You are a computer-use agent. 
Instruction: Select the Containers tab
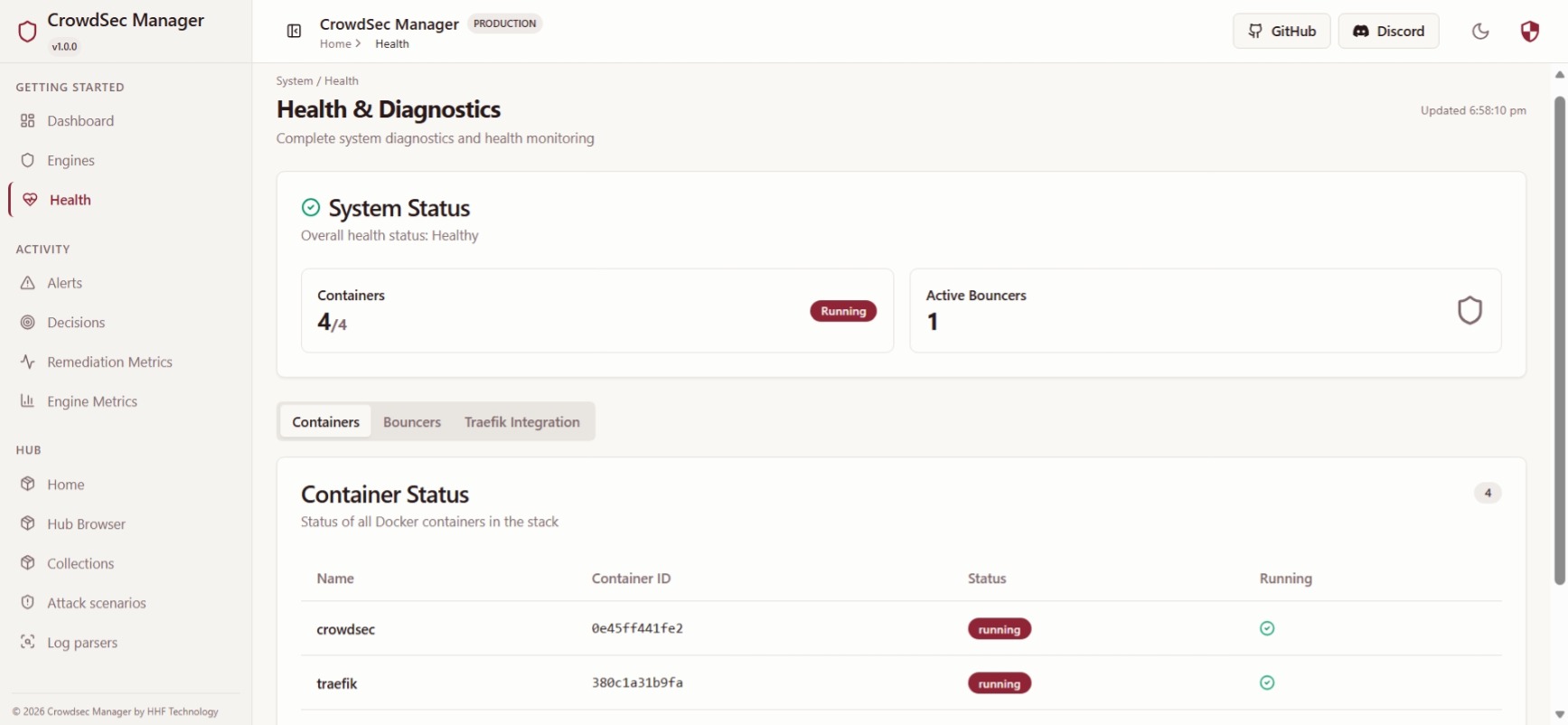[x=325, y=421]
